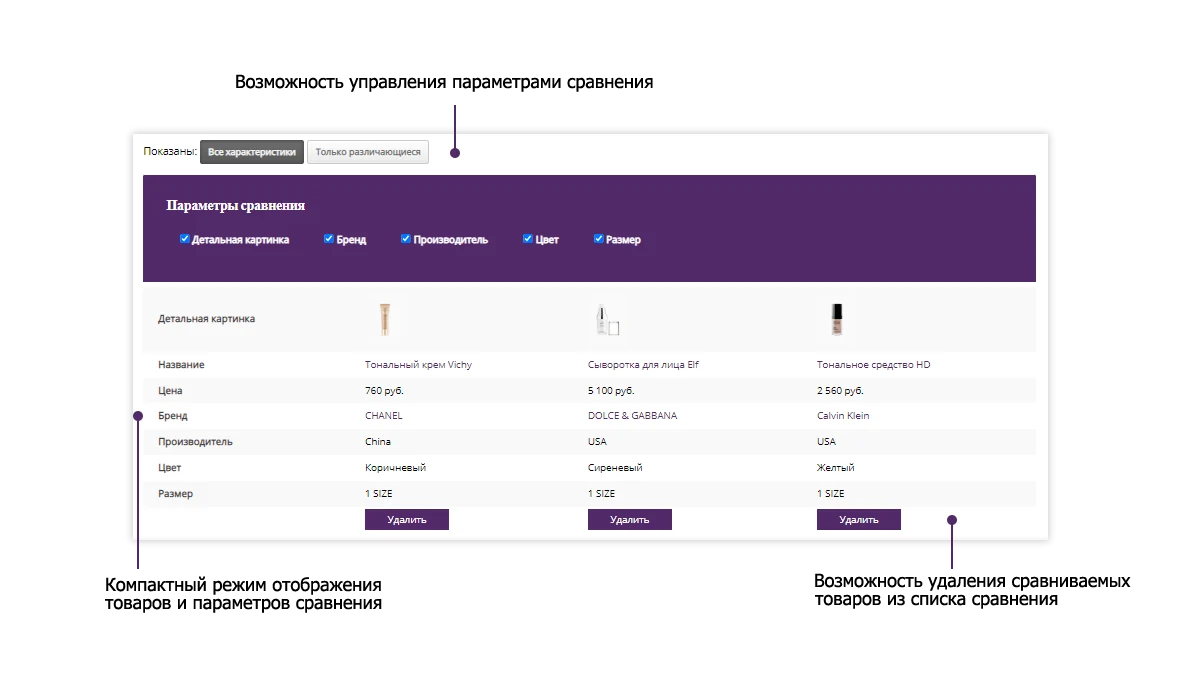
Task: Open the Тональный крем Vichy link
Action: pyautogui.click(x=418, y=365)
